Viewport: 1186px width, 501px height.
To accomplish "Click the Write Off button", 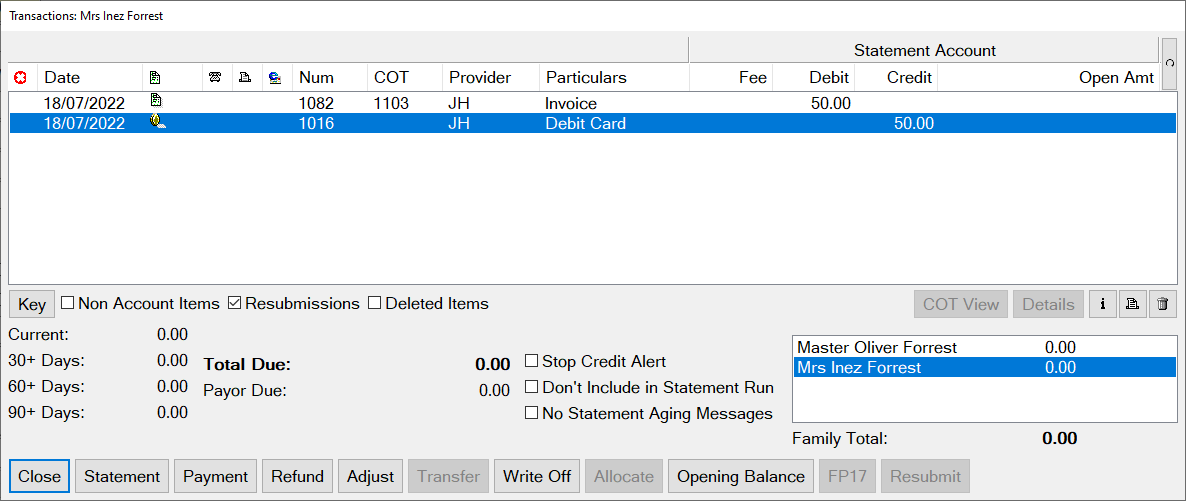I will [x=537, y=477].
